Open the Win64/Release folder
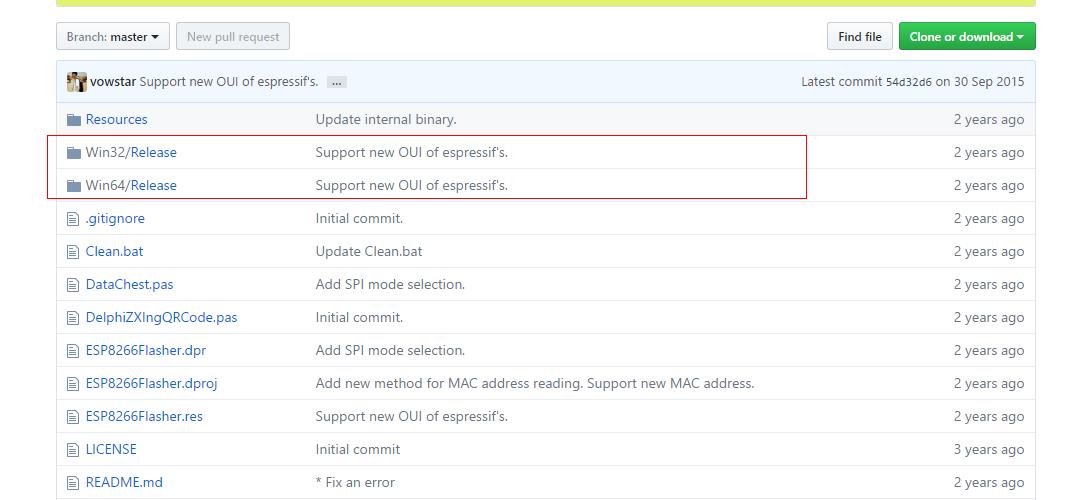The width and height of the screenshot is (1091, 500). pyautogui.click(x=131, y=186)
